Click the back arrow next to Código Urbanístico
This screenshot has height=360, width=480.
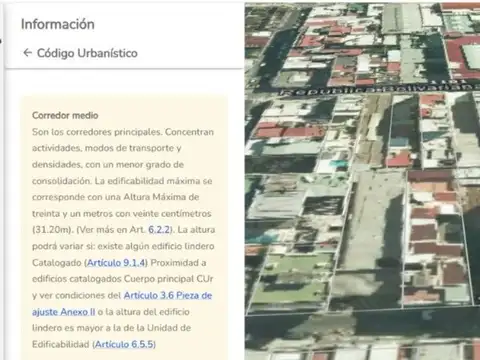27,53
